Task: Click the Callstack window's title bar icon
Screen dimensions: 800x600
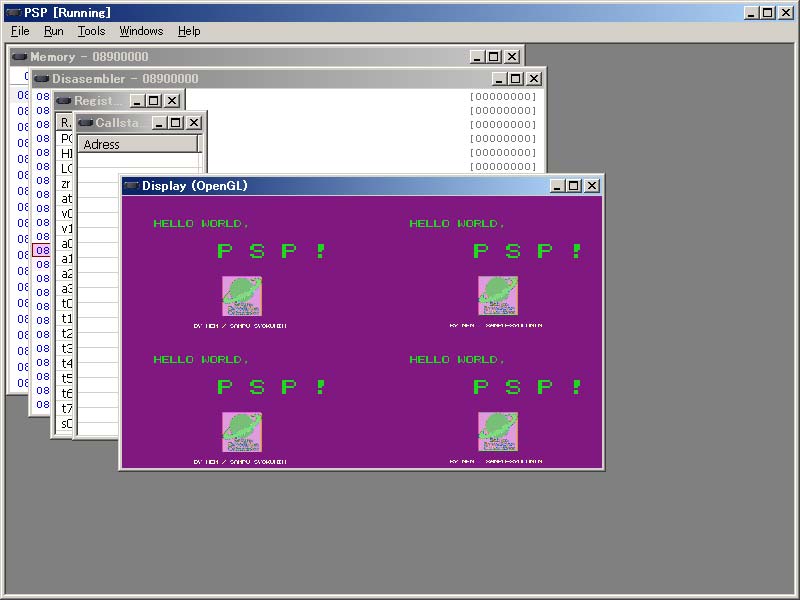Action: pyautogui.click(x=85, y=122)
